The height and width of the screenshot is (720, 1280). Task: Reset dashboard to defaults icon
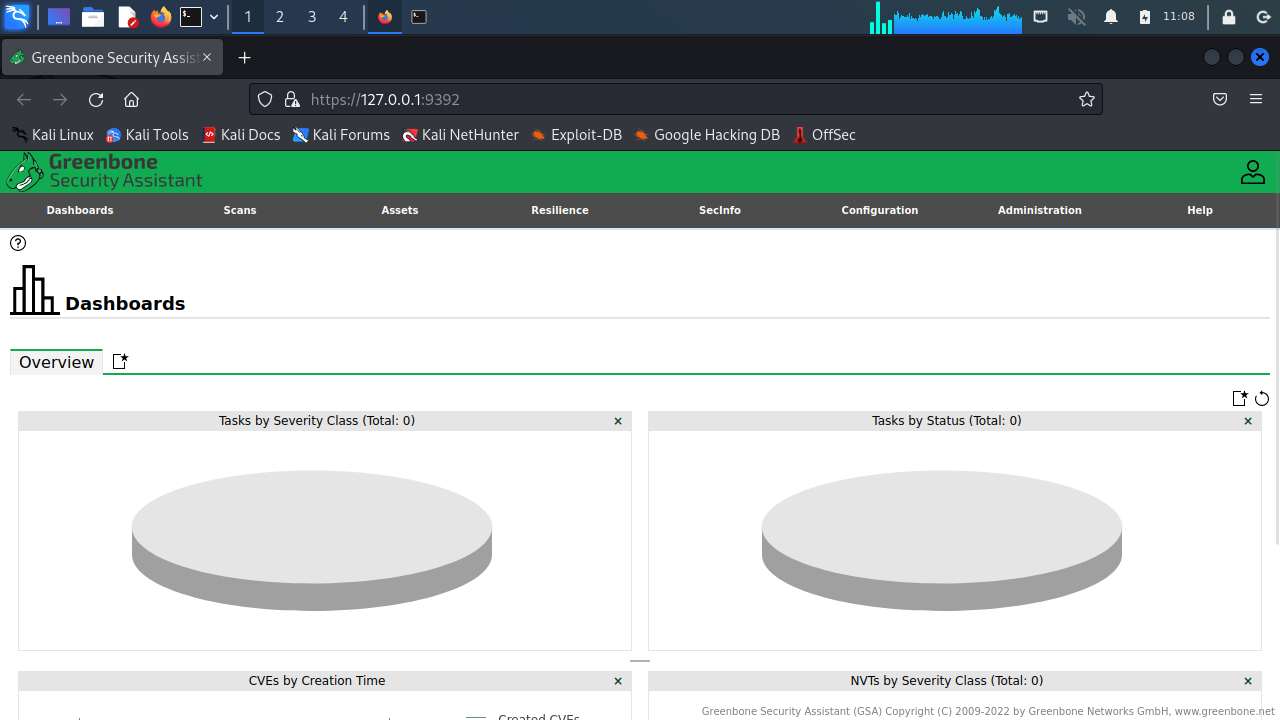(x=1262, y=398)
